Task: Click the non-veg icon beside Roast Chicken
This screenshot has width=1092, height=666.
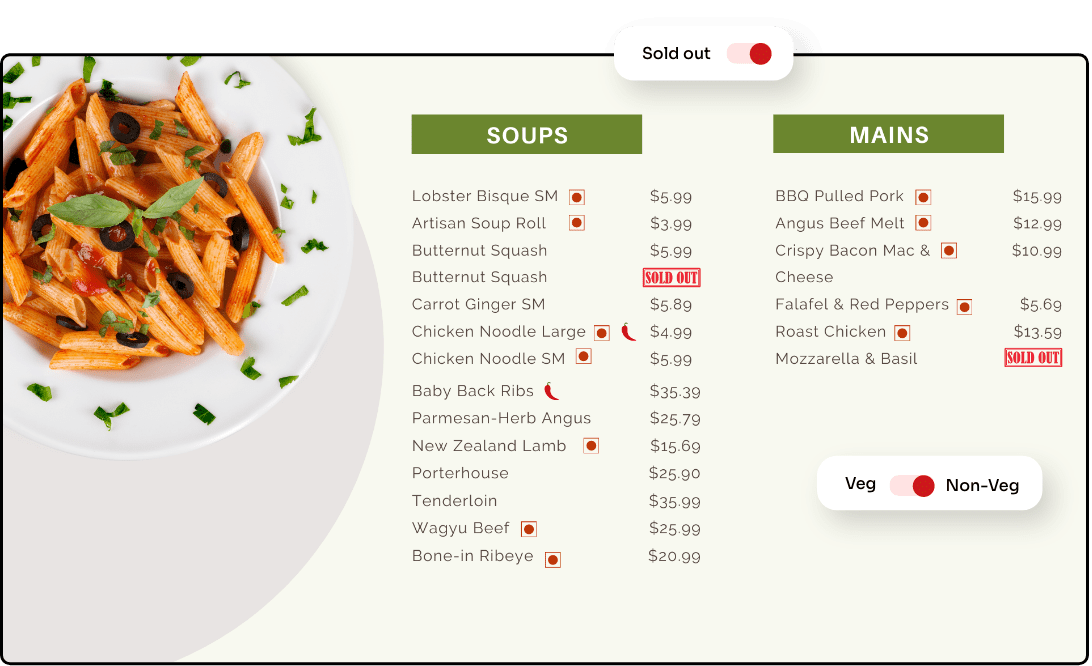Action: click(901, 332)
